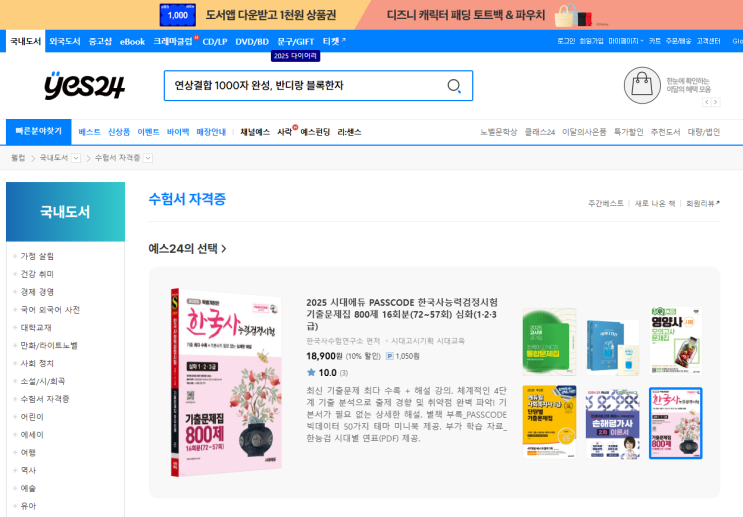The image size is (743, 517).
Task: Select the 문구/GIFT top tab
Action: coord(296,42)
